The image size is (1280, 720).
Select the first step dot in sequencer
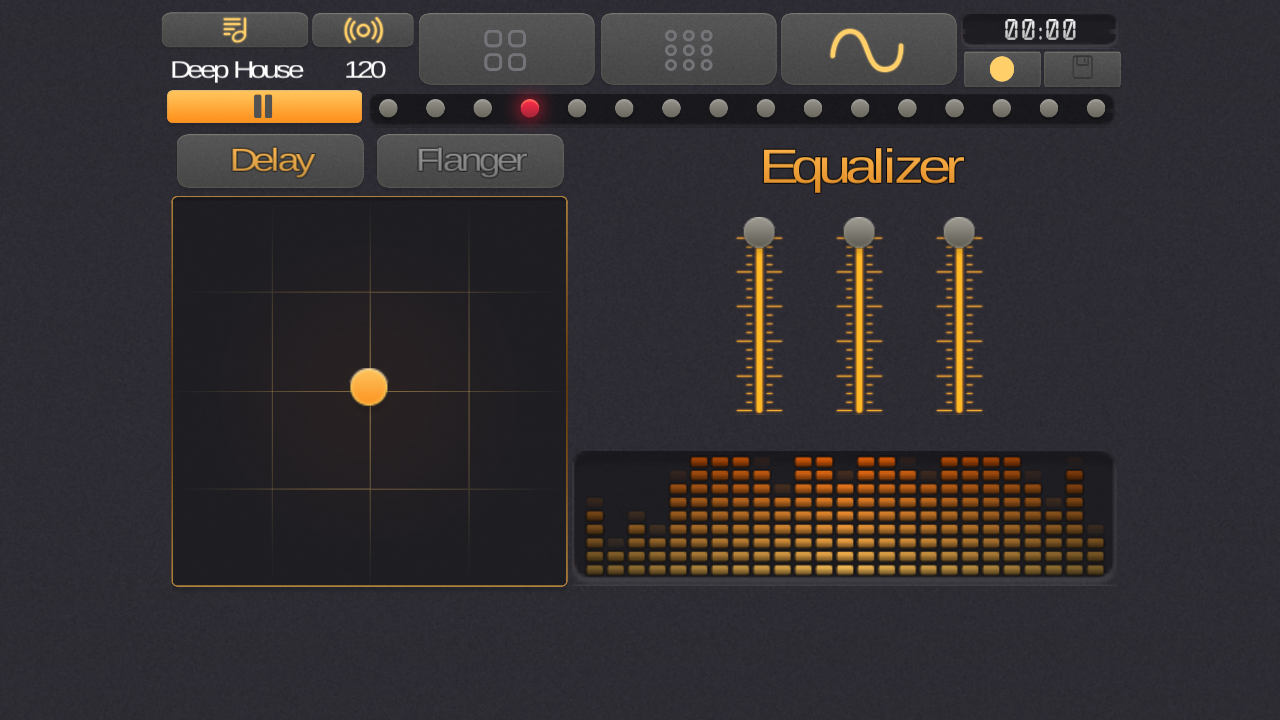(x=388, y=108)
